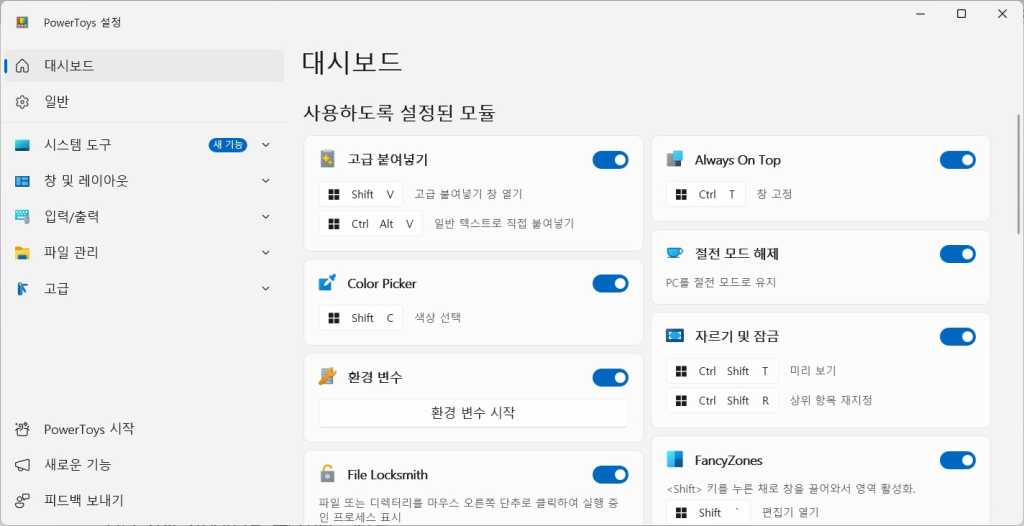Click the 새 기능 badge

(x=229, y=145)
